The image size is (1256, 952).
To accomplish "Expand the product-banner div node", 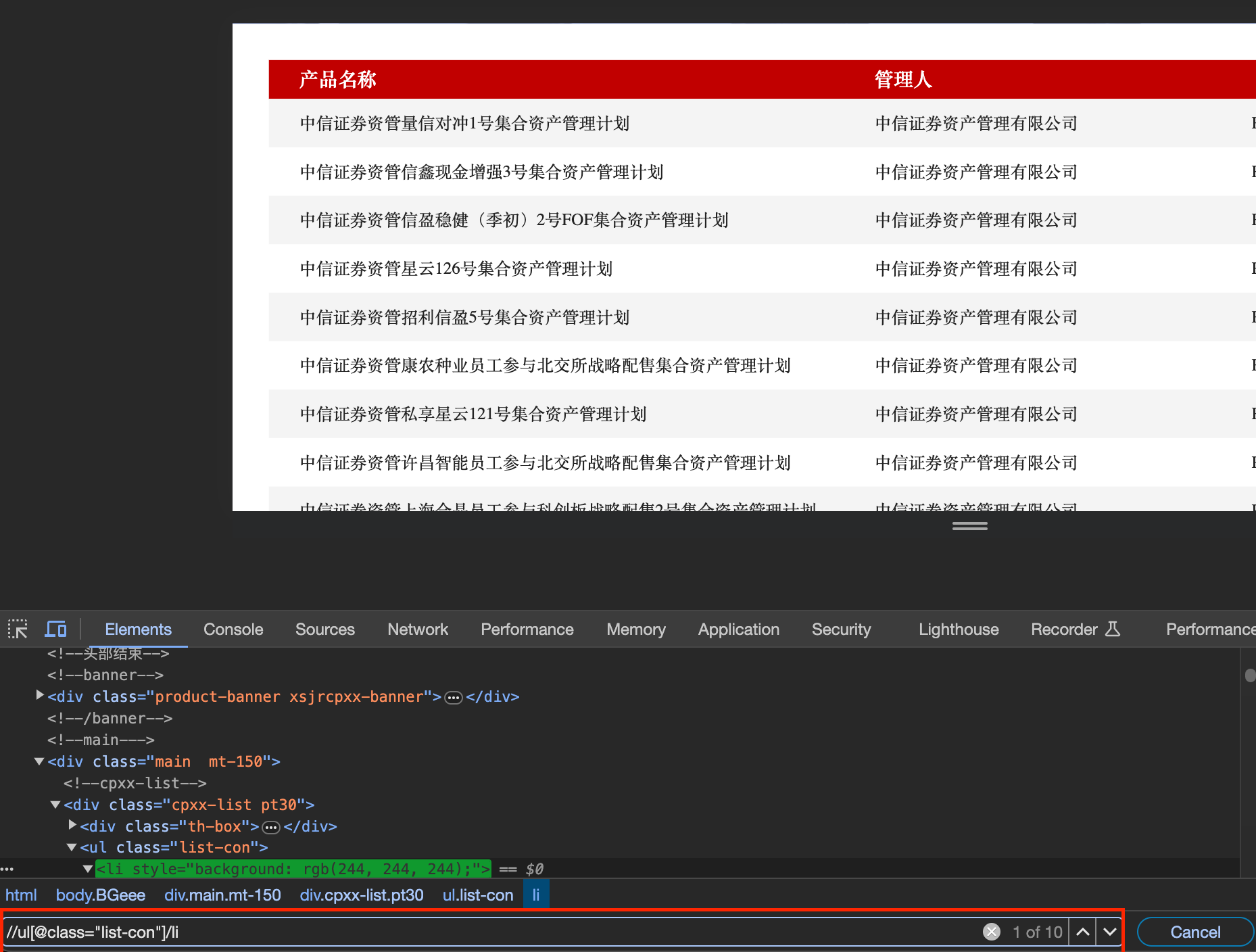I will [40, 695].
